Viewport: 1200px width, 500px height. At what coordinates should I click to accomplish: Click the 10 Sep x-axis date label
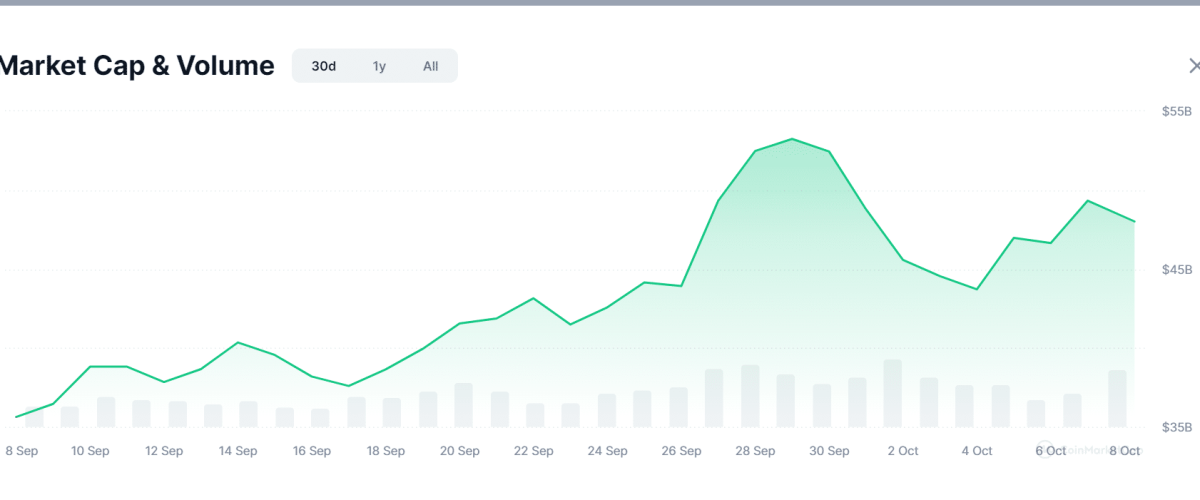click(90, 451)
